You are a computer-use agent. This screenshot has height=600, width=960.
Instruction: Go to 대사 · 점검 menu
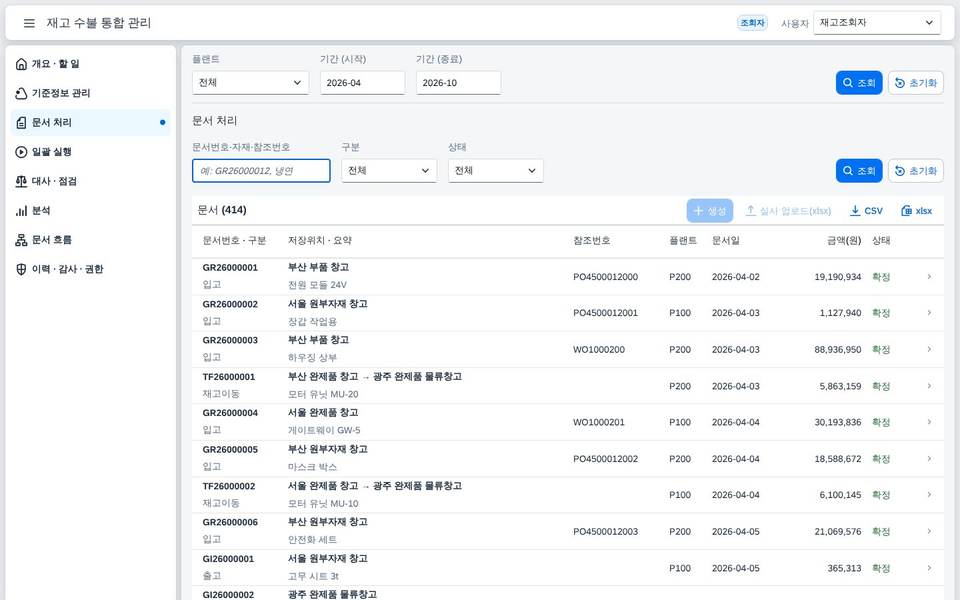tap(91, 181)
